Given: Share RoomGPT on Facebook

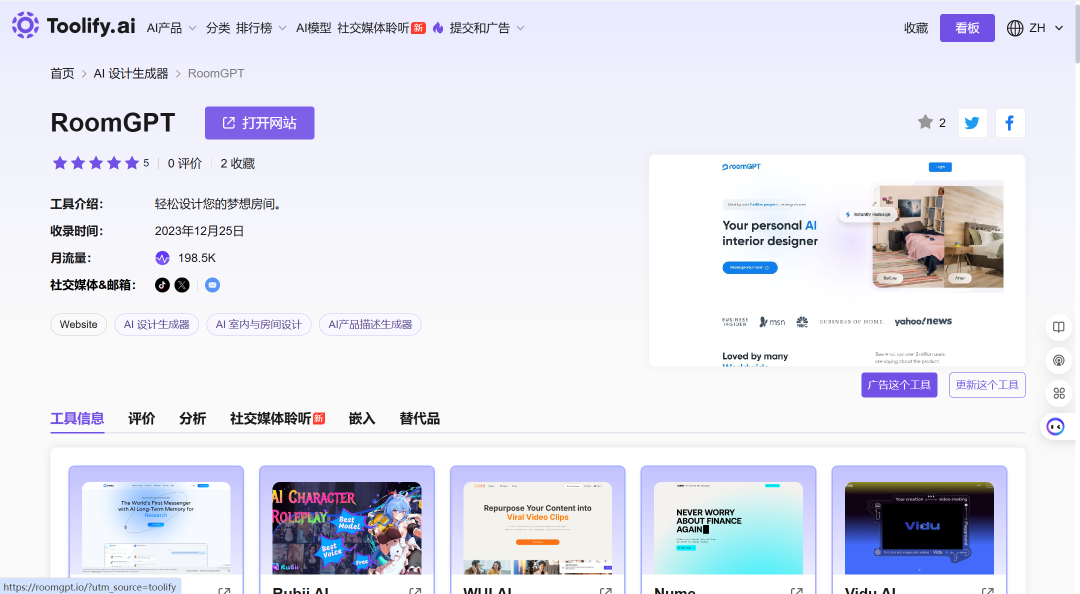Looking at the screenshot, I should pyautogui.click(x=1010, y=123).
